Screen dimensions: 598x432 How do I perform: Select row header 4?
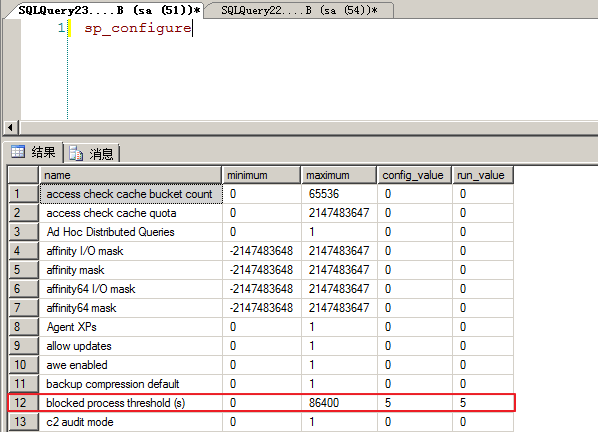pos(24,251)
